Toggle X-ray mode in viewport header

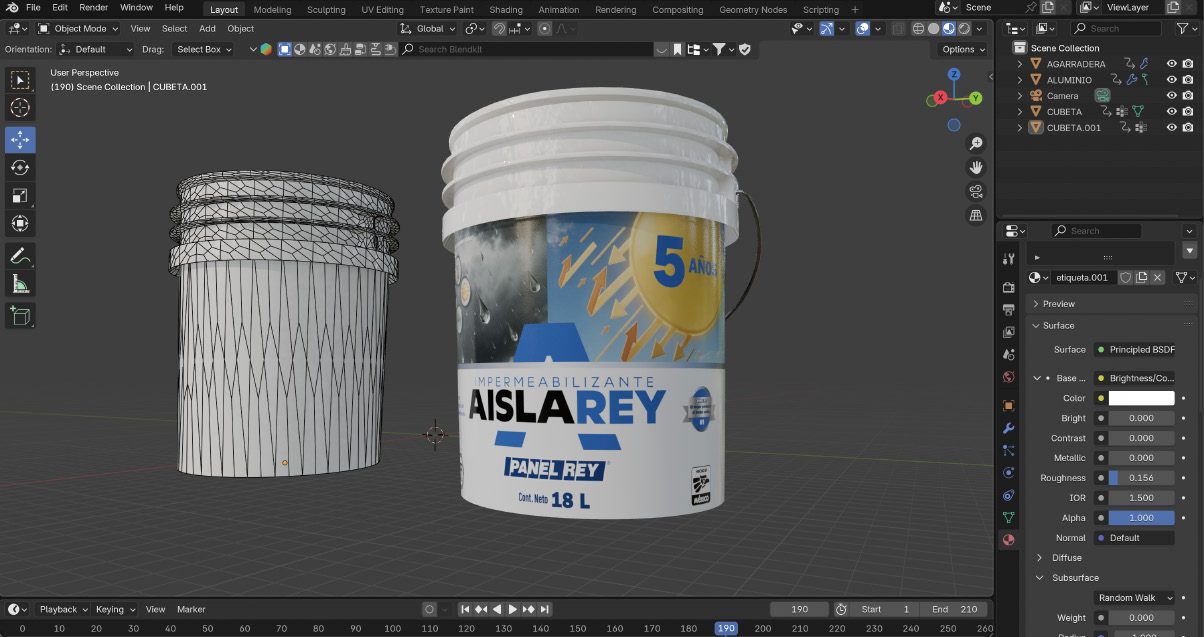tap(897, 29)
